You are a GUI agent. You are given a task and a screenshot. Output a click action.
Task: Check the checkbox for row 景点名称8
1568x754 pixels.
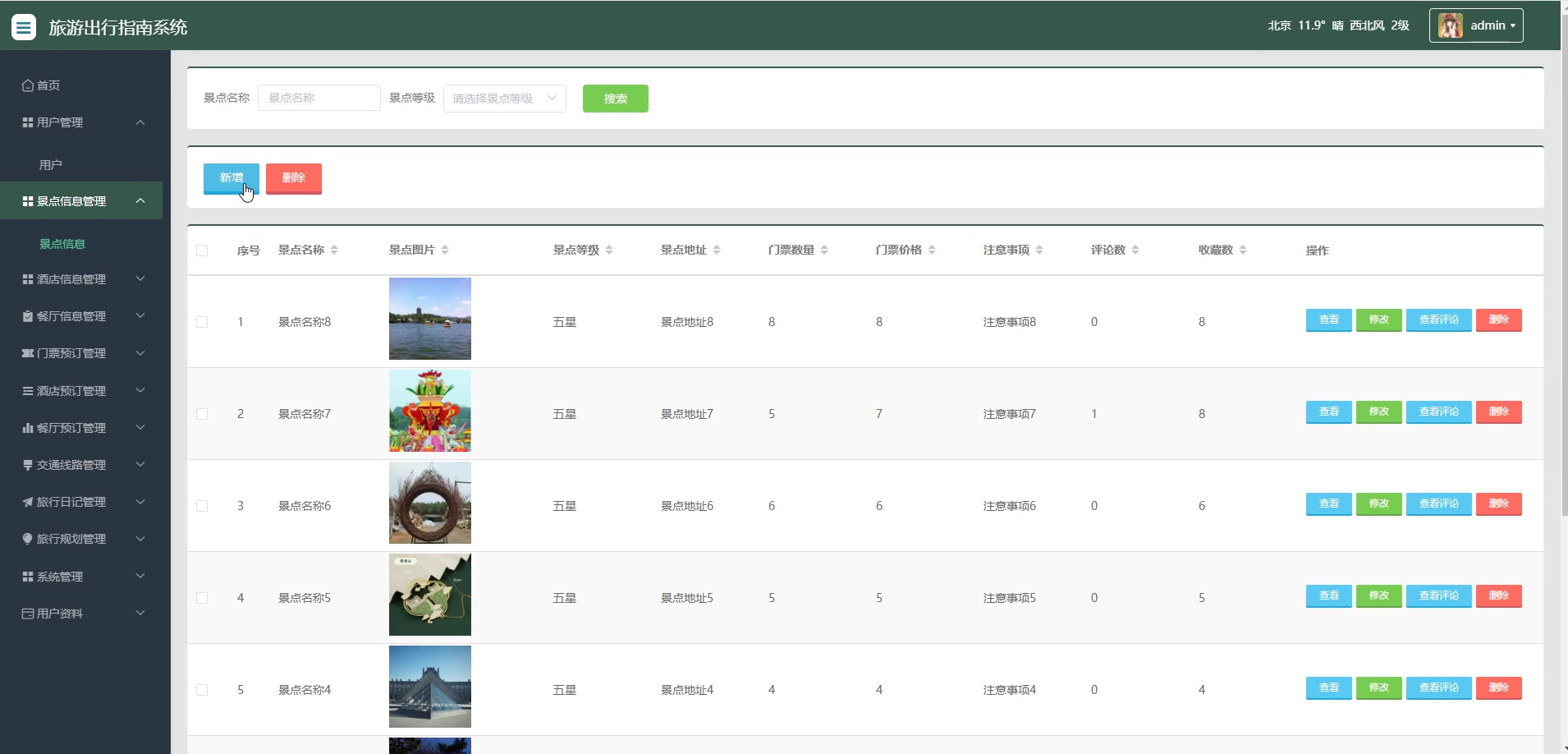pos(202,322)
